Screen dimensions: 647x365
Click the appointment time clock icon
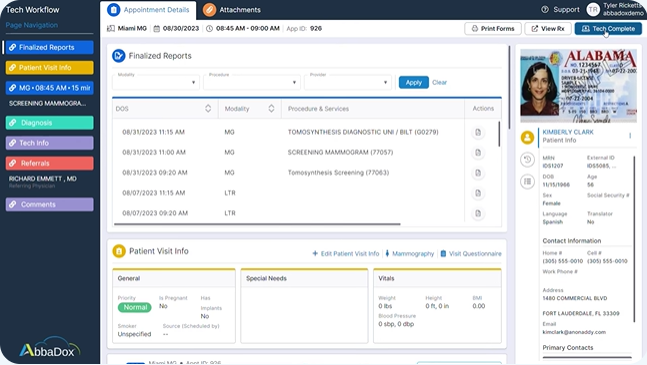coord(209,28)
